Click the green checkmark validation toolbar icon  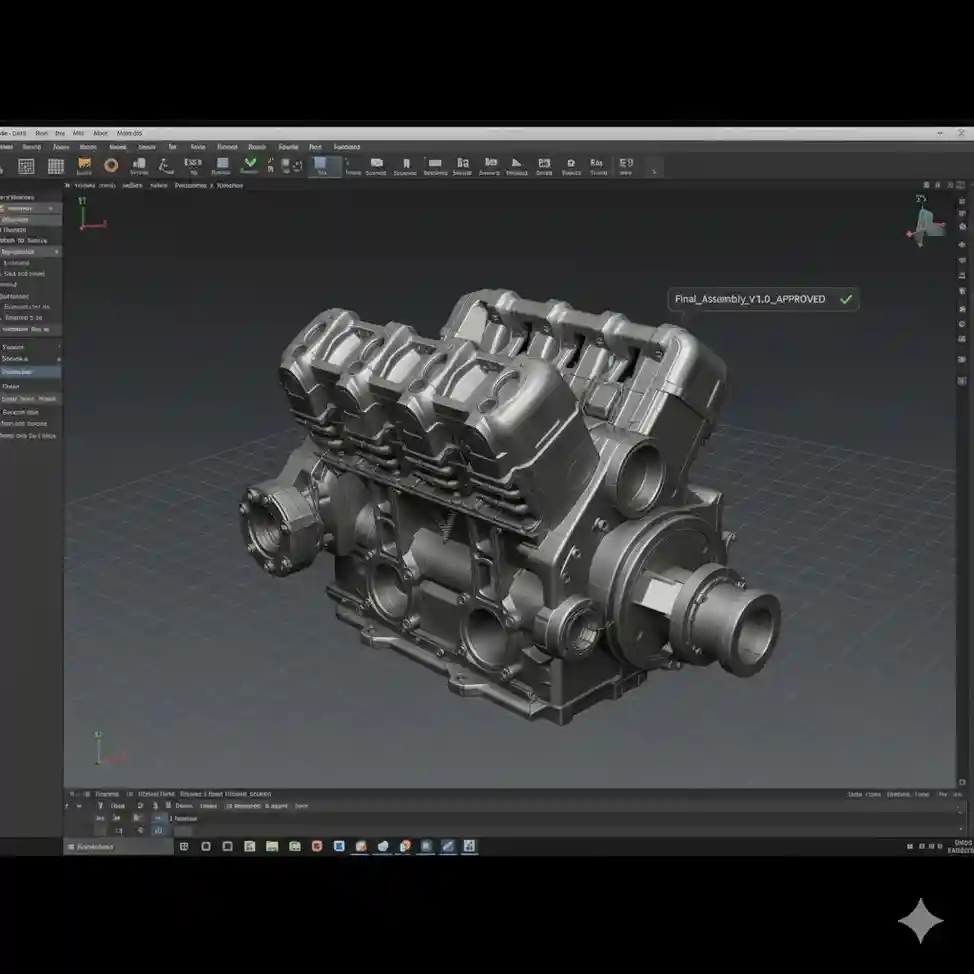[247, 167]
